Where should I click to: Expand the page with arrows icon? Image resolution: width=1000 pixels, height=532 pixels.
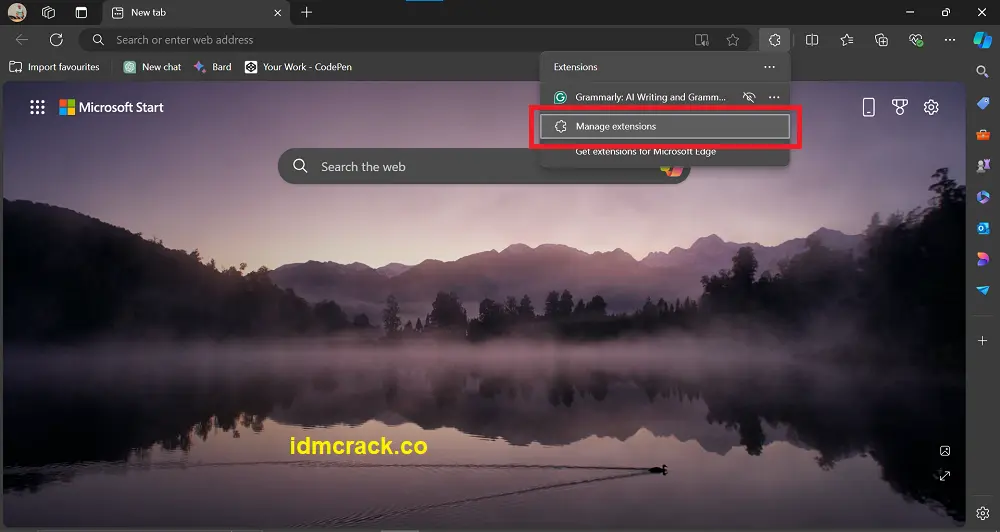pyautogui.click(x=945, y=476)
